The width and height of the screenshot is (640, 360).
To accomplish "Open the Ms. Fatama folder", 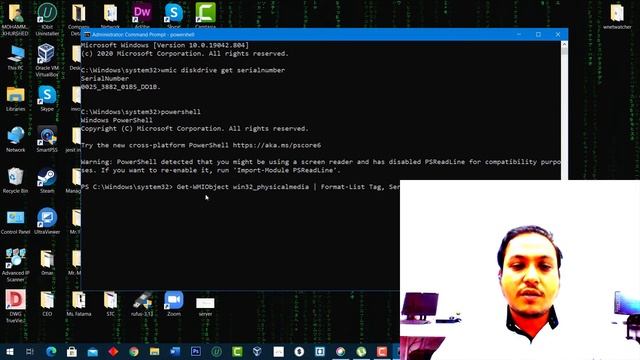I will coord(79,303).
